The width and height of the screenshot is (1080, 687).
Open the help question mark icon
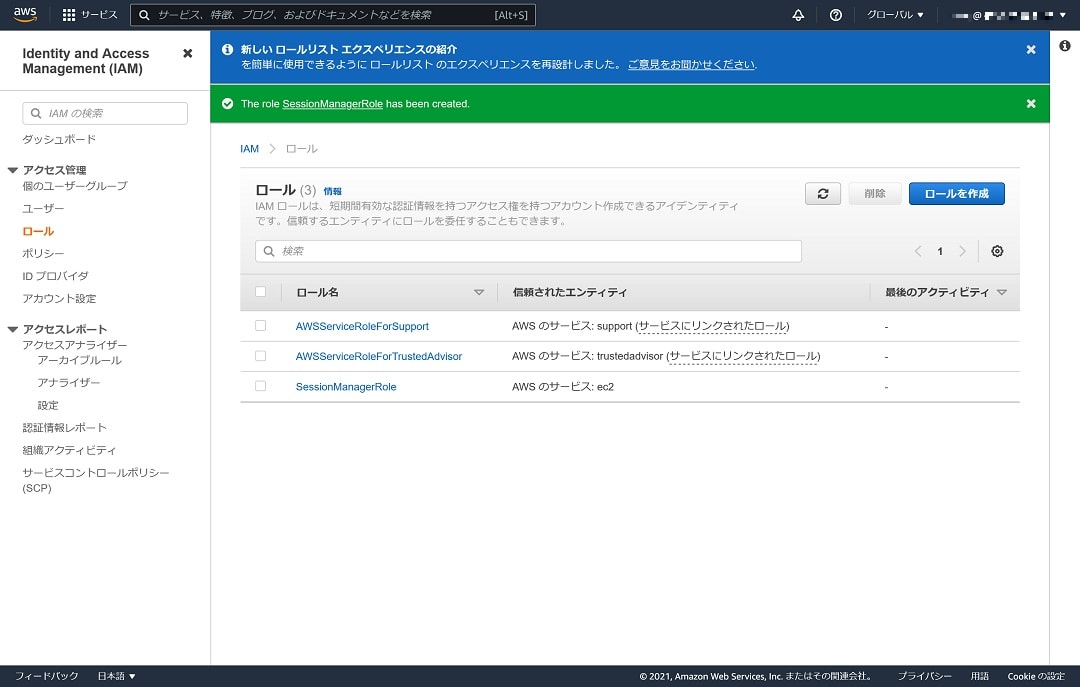point(835,15)
